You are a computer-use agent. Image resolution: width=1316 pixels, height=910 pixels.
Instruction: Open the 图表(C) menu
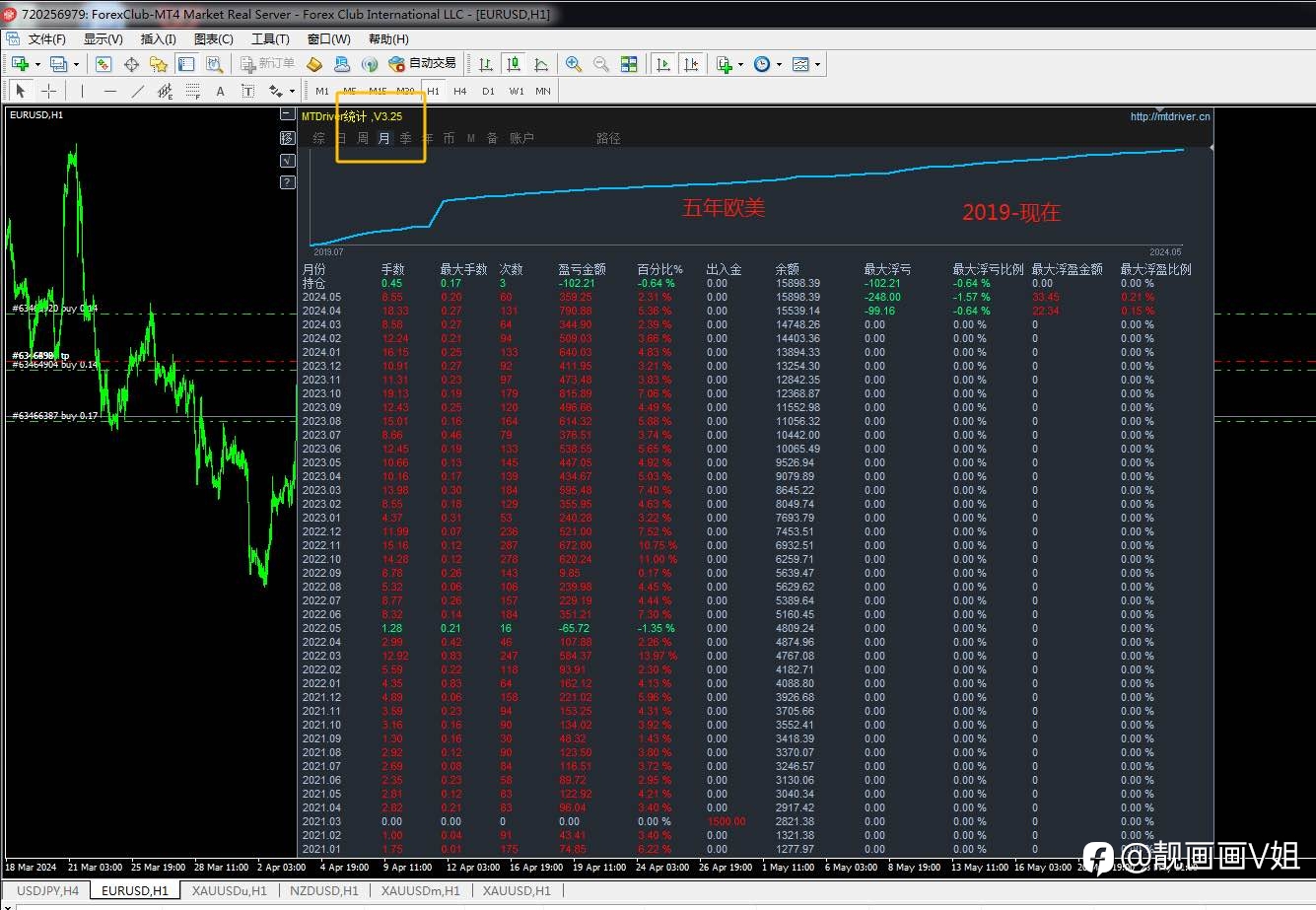coord(214,39)
